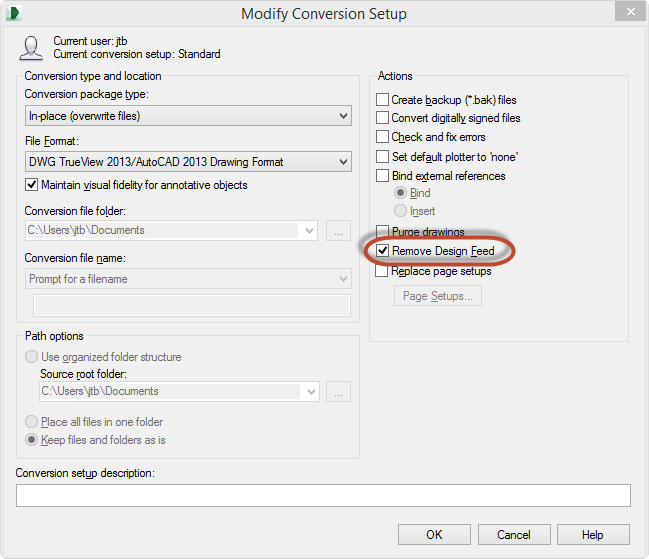The image size is (649, 559).
Task: Tick Bind external references checkbox
Action: click(x=382, y=176)
